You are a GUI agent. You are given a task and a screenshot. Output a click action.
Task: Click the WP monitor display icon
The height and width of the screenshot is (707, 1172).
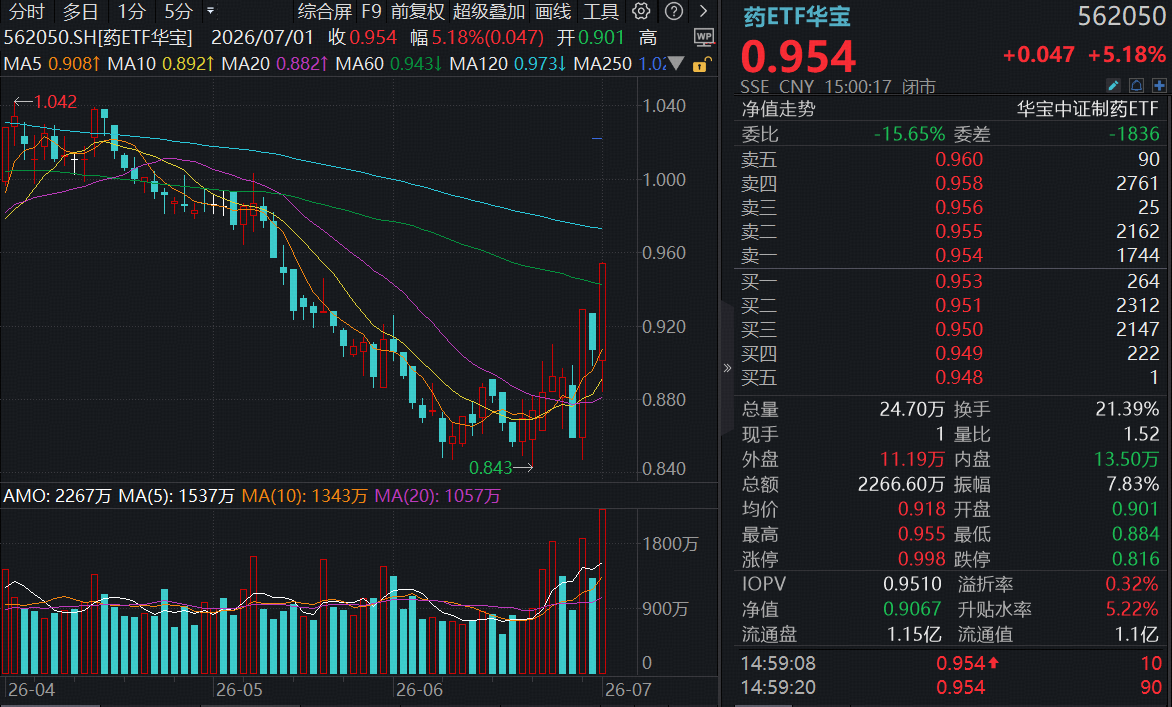point(703,37)
